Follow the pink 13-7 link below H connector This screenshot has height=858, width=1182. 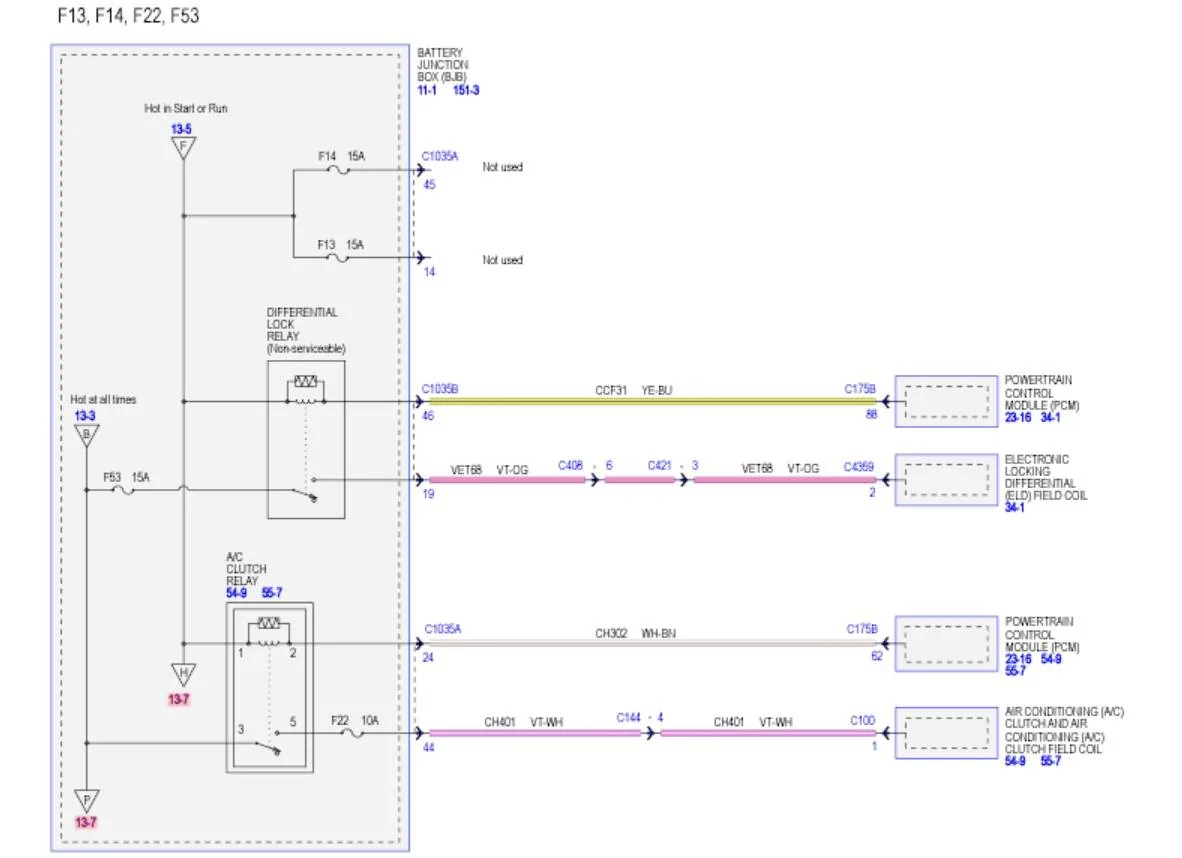point(179,700)
